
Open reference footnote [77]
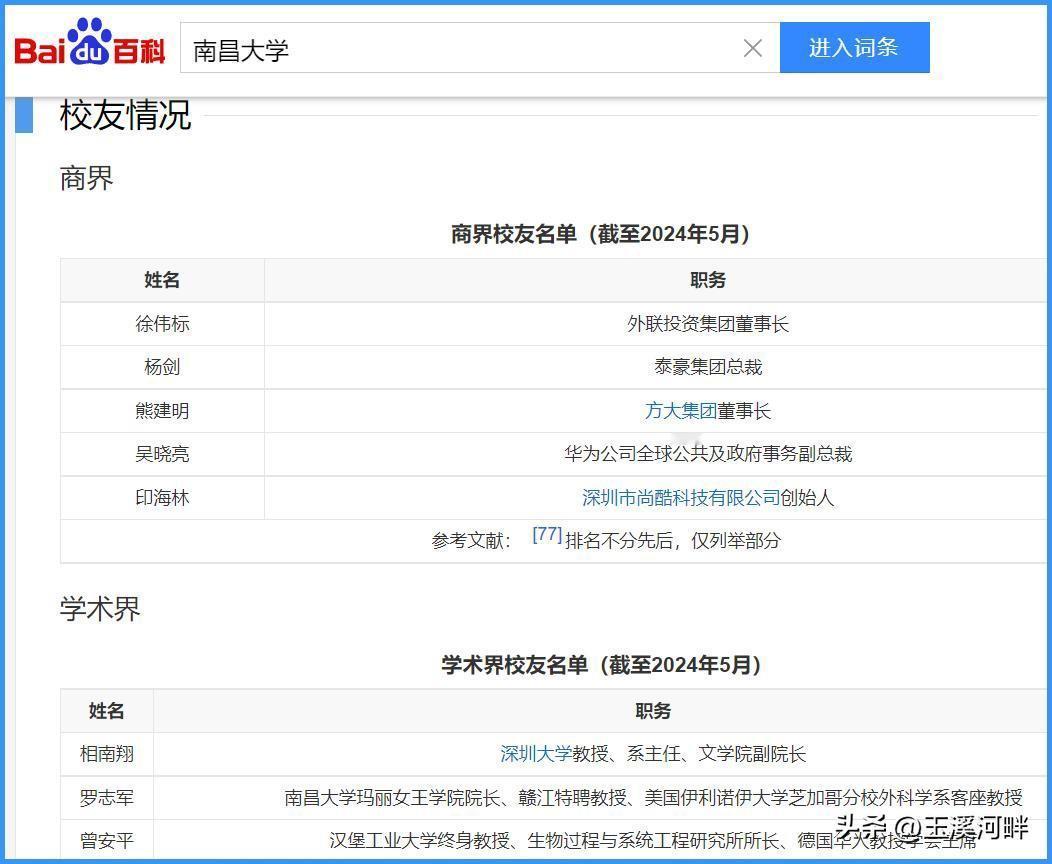coord(547,535)
